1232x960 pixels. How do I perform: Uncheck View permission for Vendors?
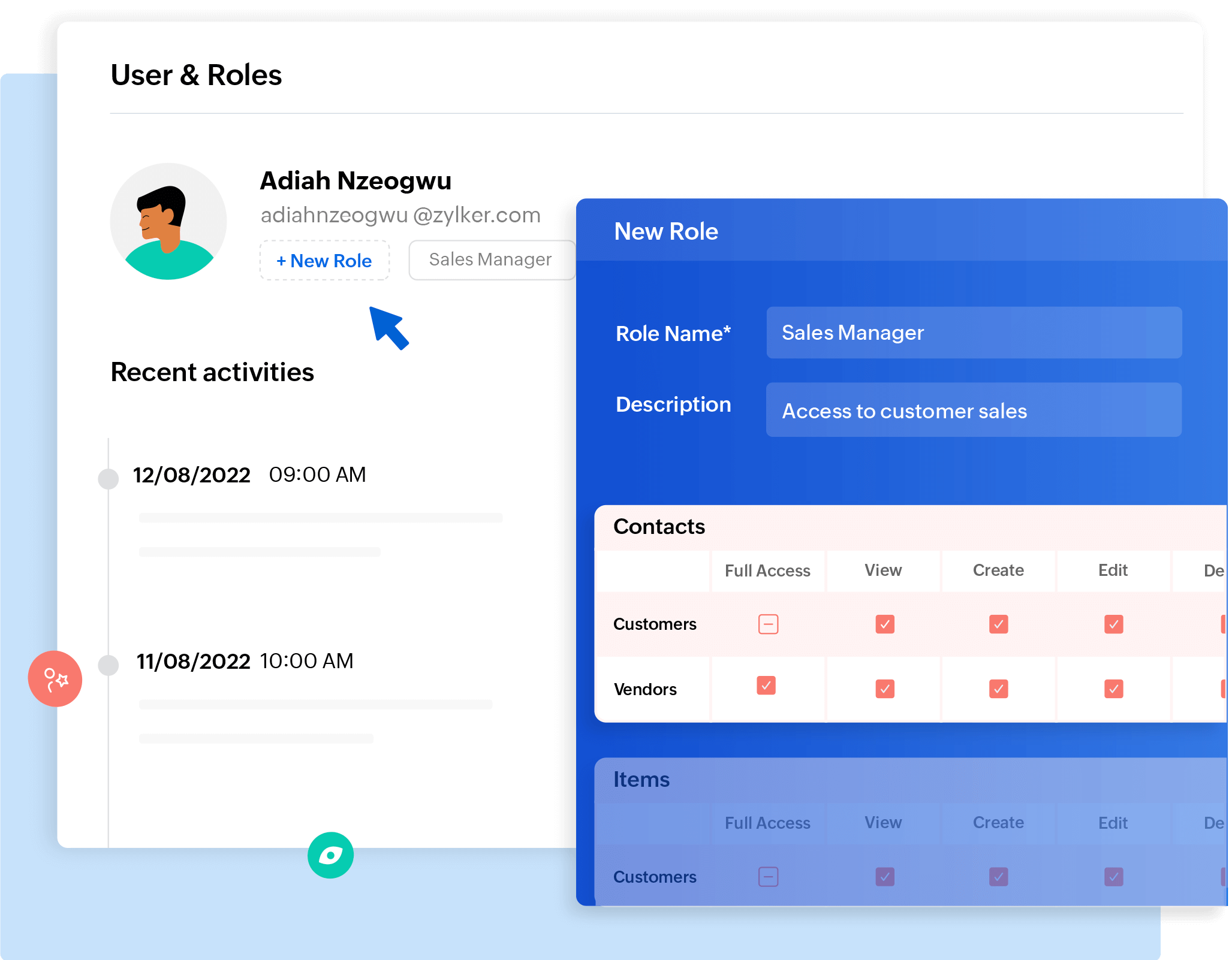click(x=884, y=689)
